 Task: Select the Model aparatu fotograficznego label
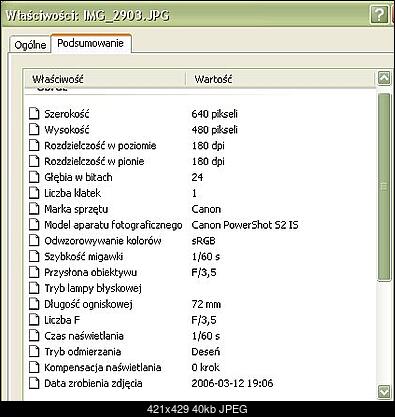click(113, 225)
